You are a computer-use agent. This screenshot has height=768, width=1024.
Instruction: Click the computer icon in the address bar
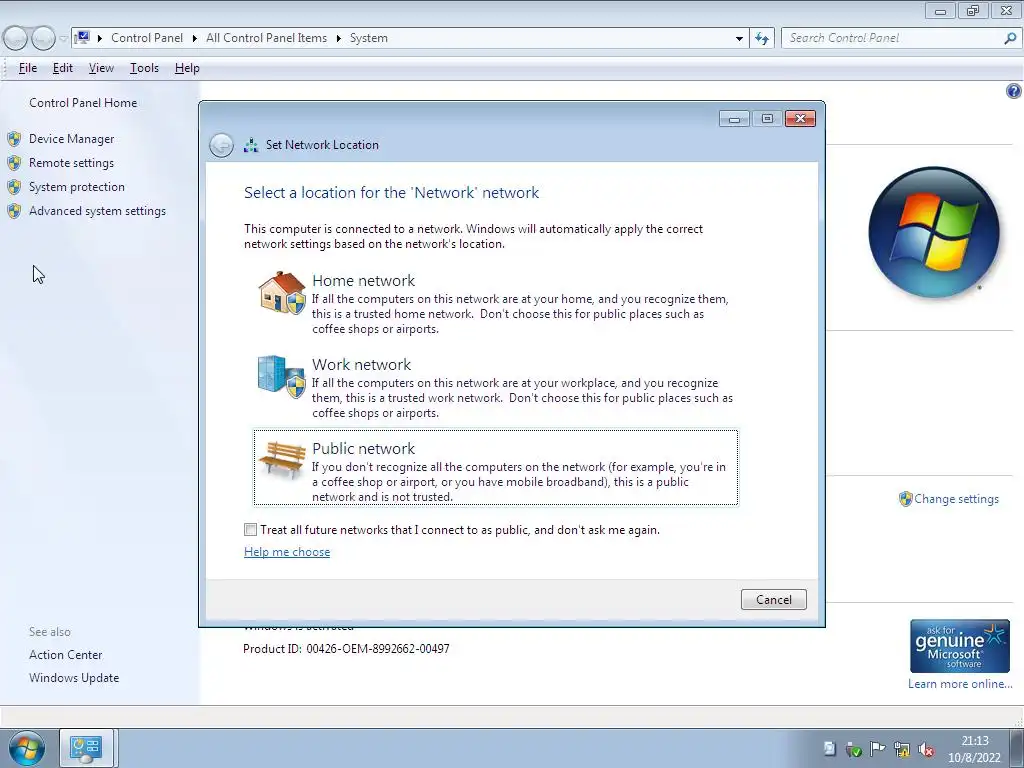(x=83, y=37)
